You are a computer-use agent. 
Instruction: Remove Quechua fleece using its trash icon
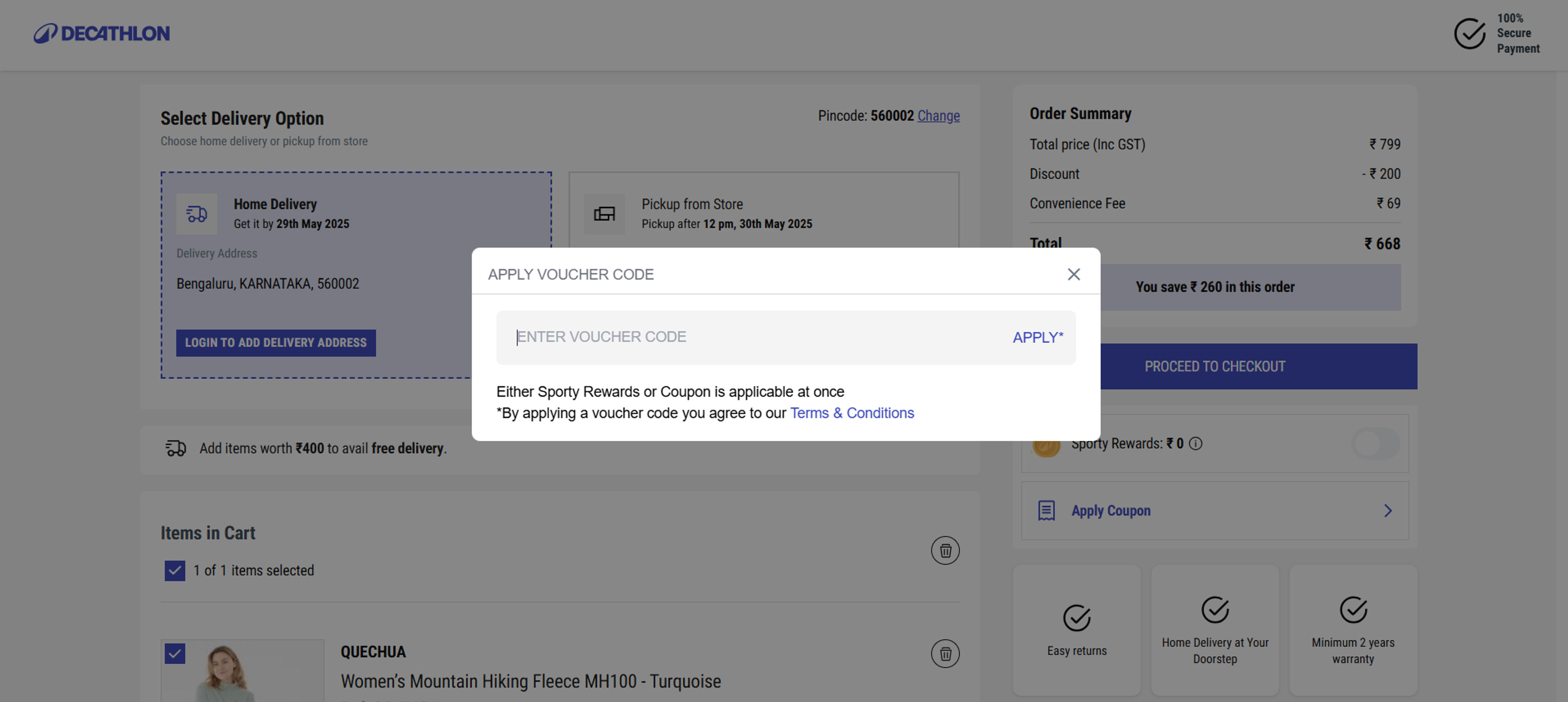coord(945,653)
